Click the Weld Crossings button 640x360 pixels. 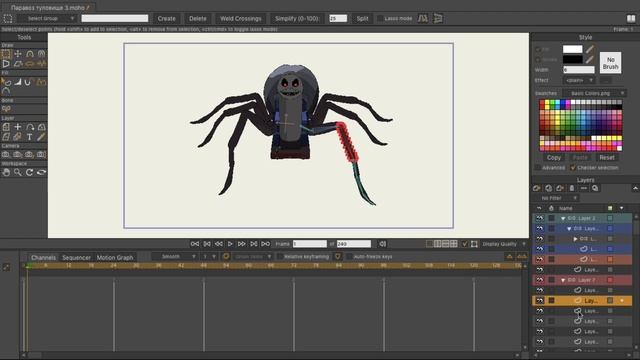click(x=241, y=18)
